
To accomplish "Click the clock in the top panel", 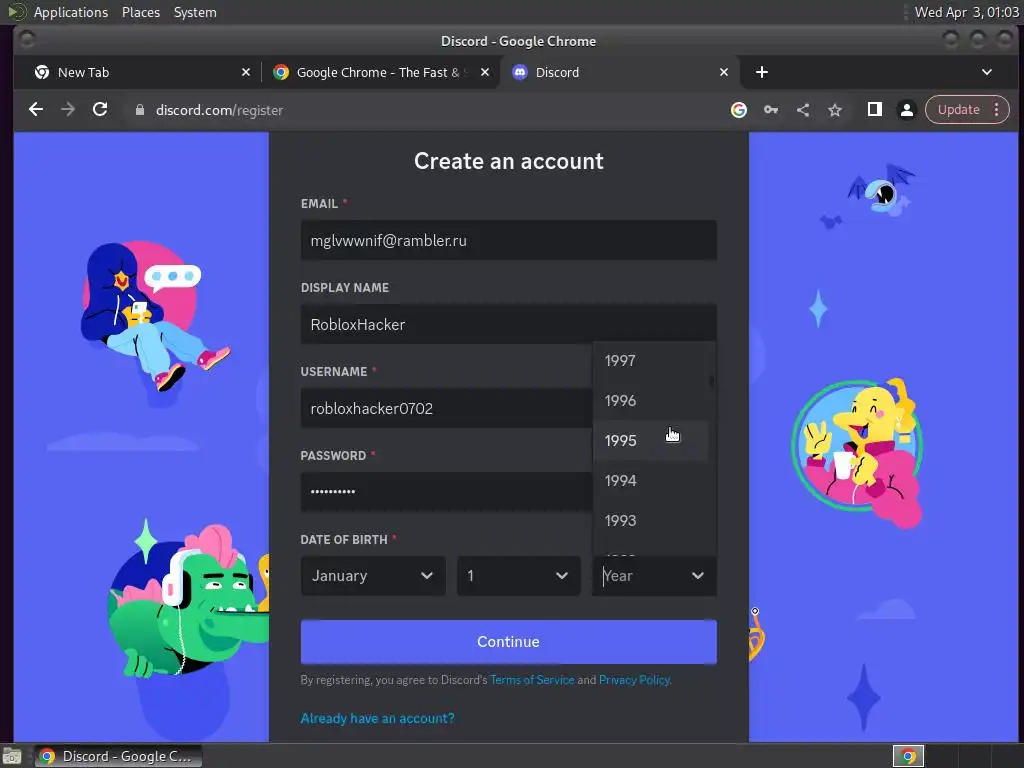I will [x=966, y=12].
